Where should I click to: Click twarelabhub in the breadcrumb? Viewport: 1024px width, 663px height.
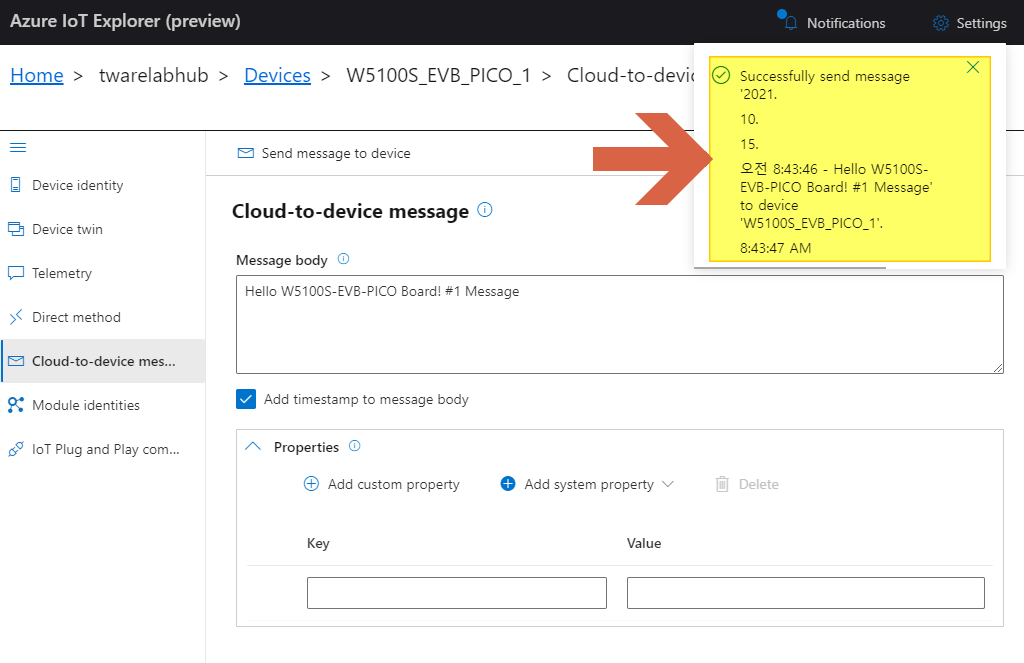click(153, 75)
